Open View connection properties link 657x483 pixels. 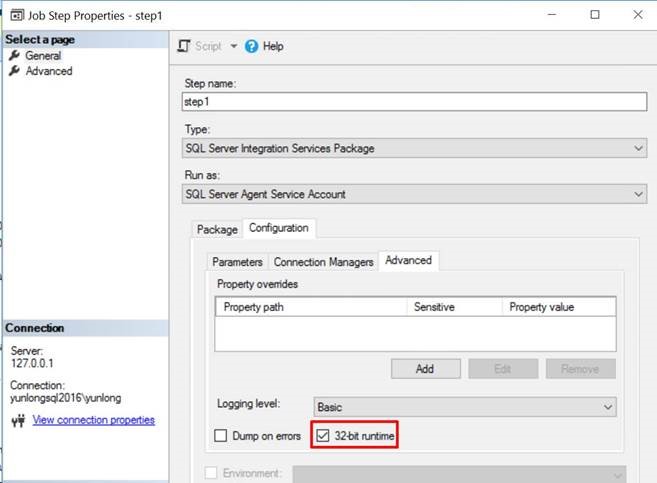[94, 420]
